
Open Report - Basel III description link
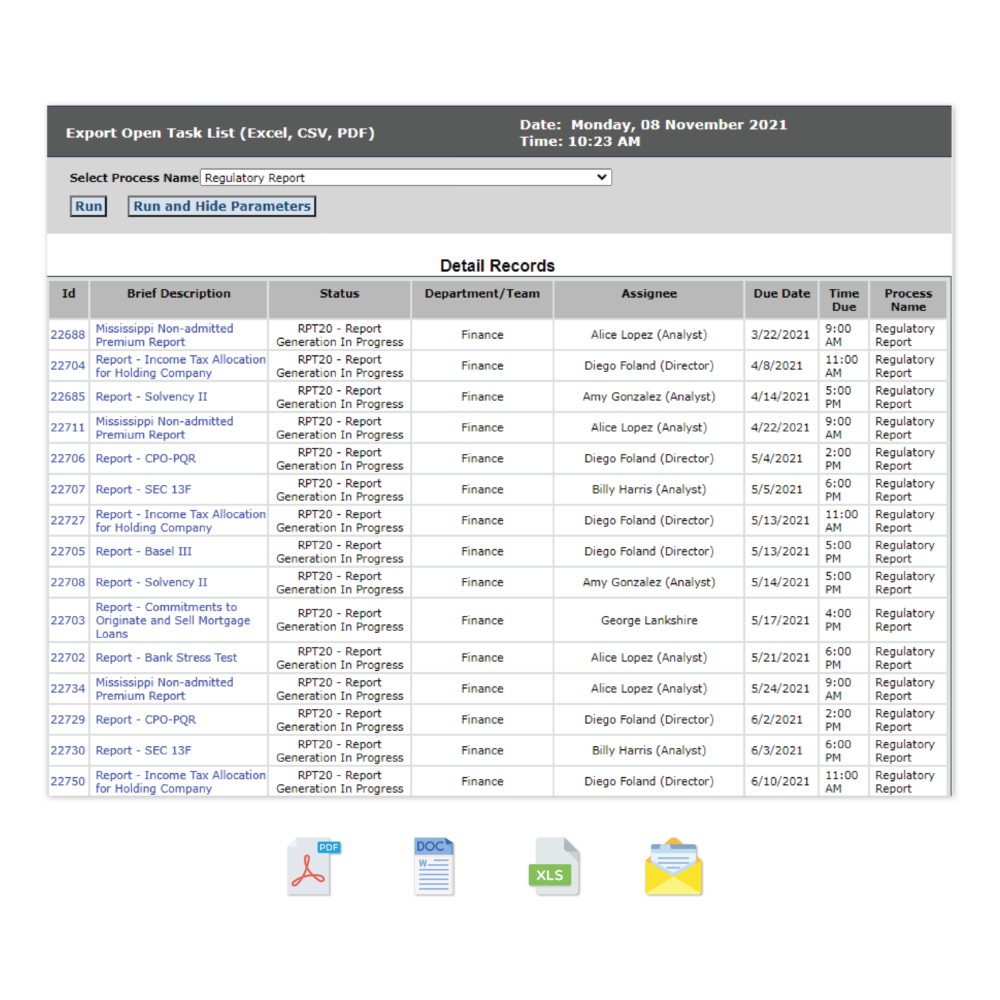coord(143,551)
